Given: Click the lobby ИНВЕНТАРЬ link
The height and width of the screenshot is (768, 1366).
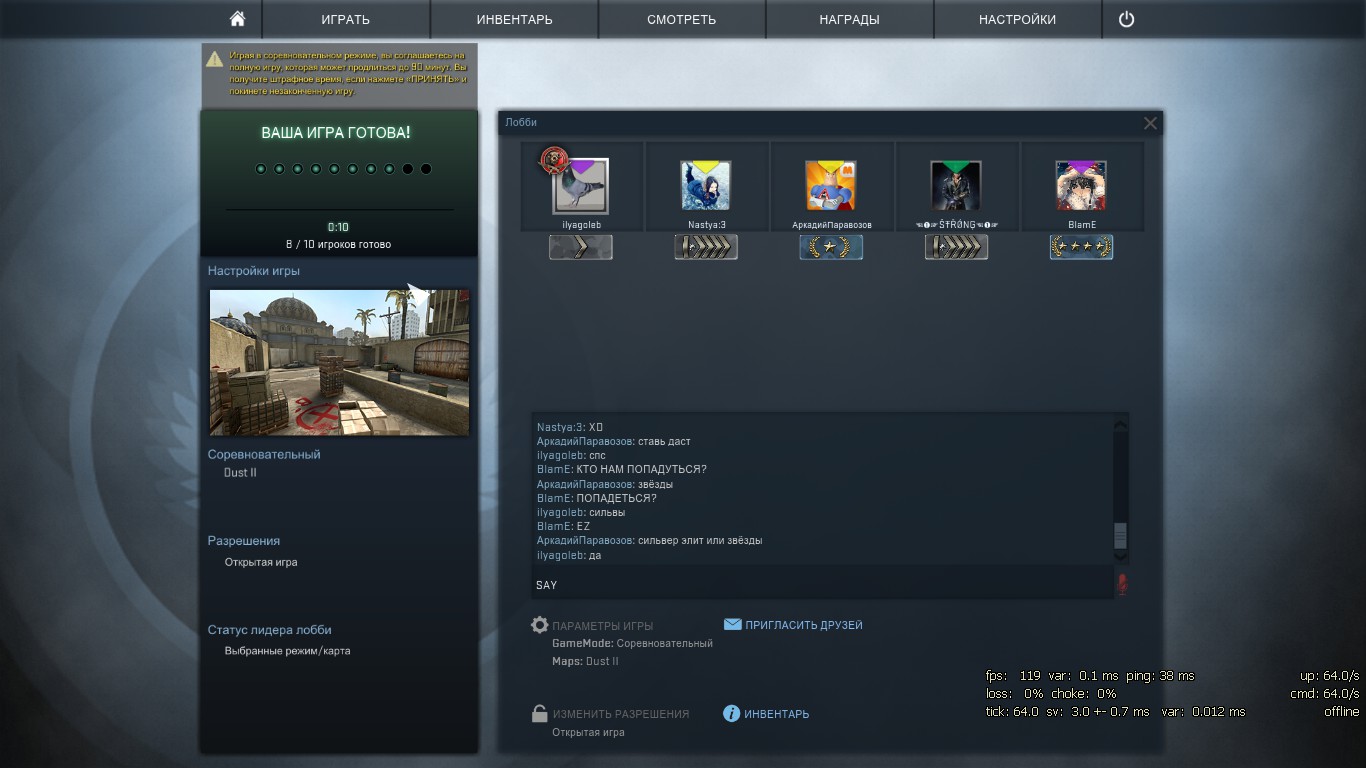Looking at the screenshot, I should pos(777,714).
